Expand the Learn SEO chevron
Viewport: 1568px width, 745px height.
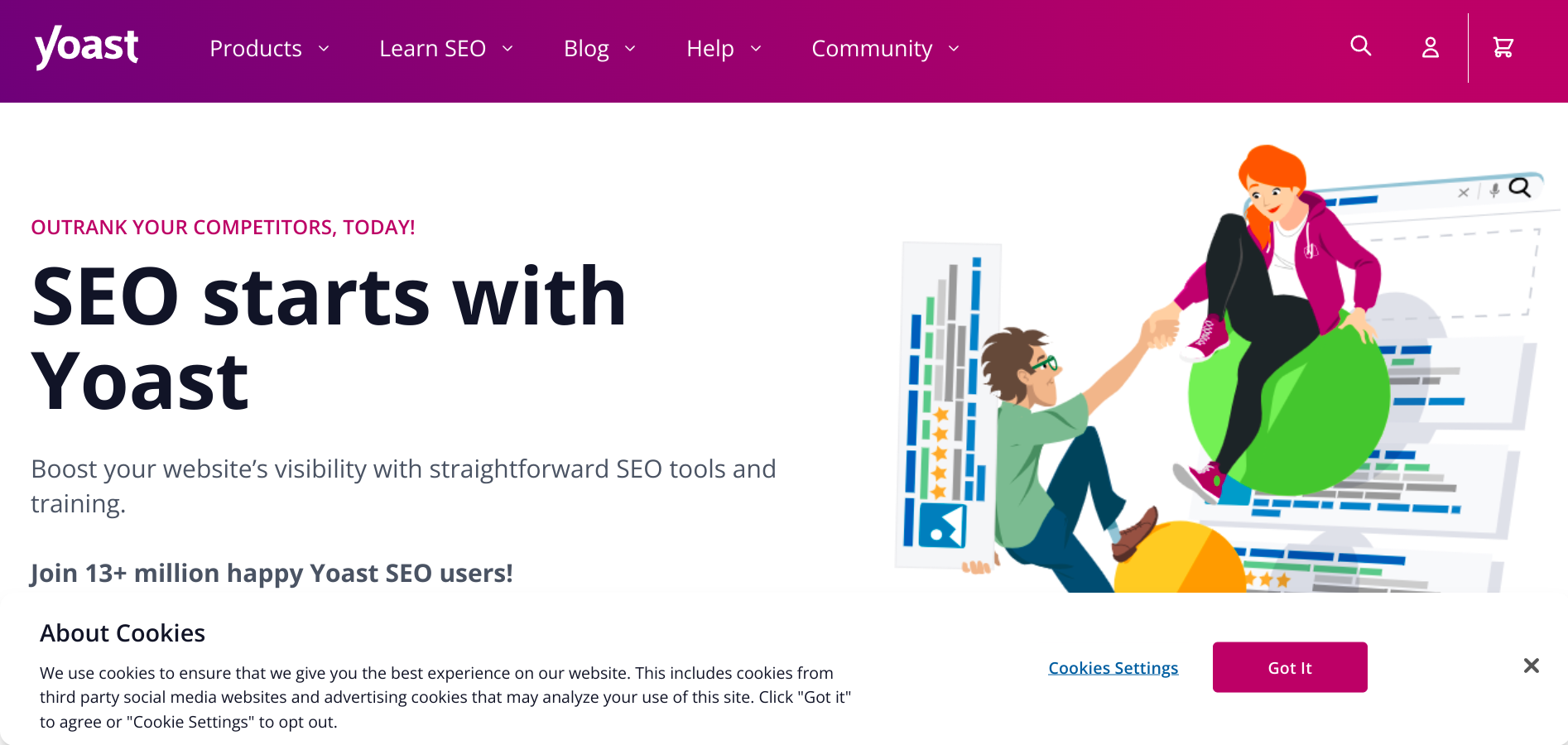point(507,49)
